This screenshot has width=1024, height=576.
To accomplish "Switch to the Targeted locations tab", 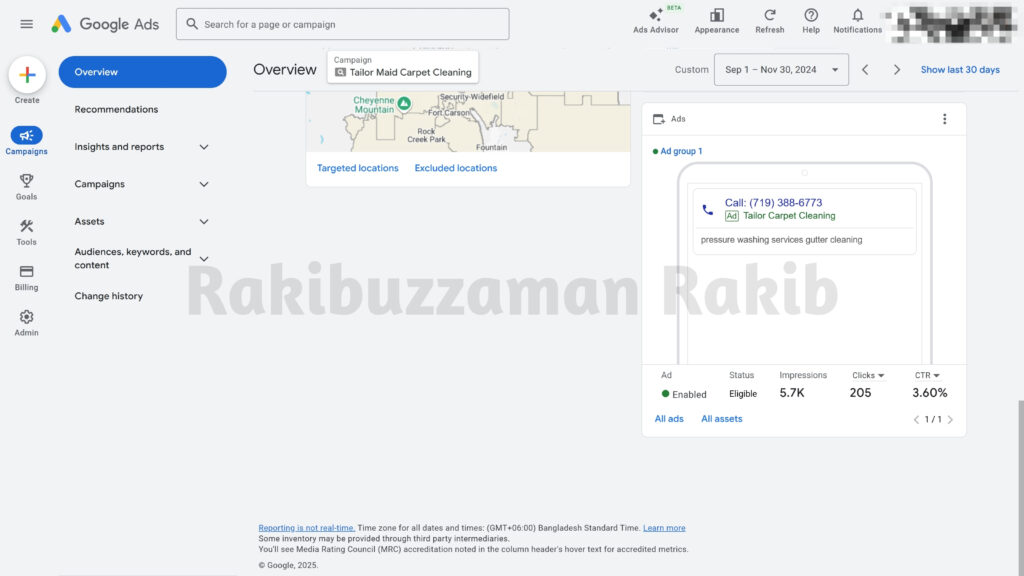I will (357, 167).
